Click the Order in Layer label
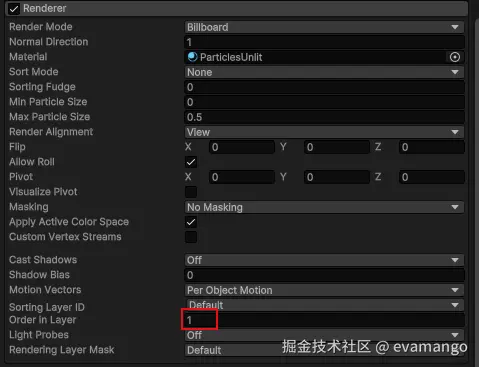The image size is (479, 367). pos(43,320)
